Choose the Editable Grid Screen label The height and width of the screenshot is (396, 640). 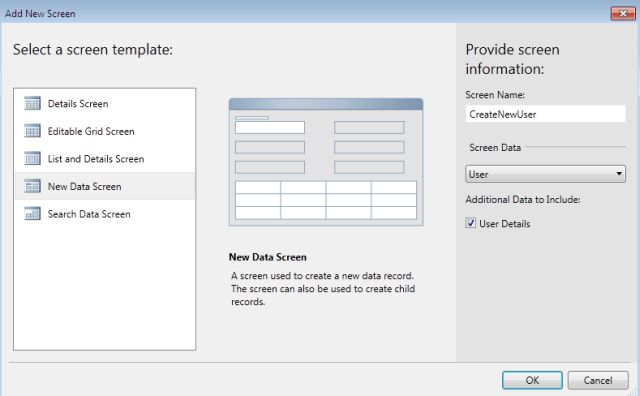tap(91, 131)
